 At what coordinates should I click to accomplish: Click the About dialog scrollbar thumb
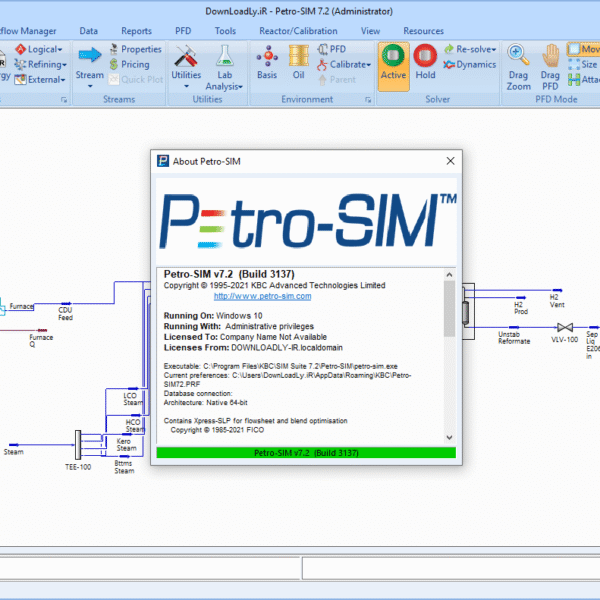(x=449, y=308)
